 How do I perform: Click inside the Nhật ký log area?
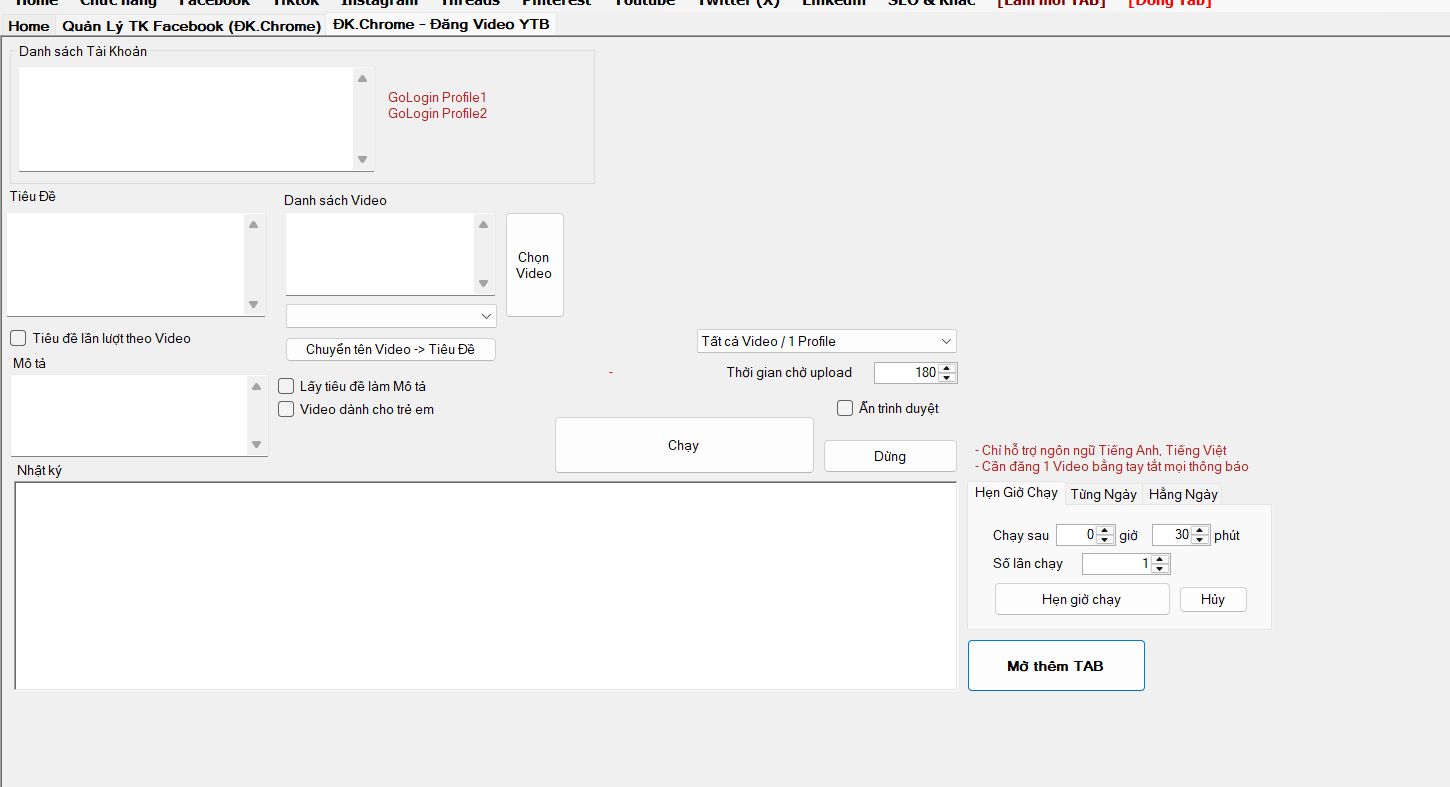click(x=486, y=586)
